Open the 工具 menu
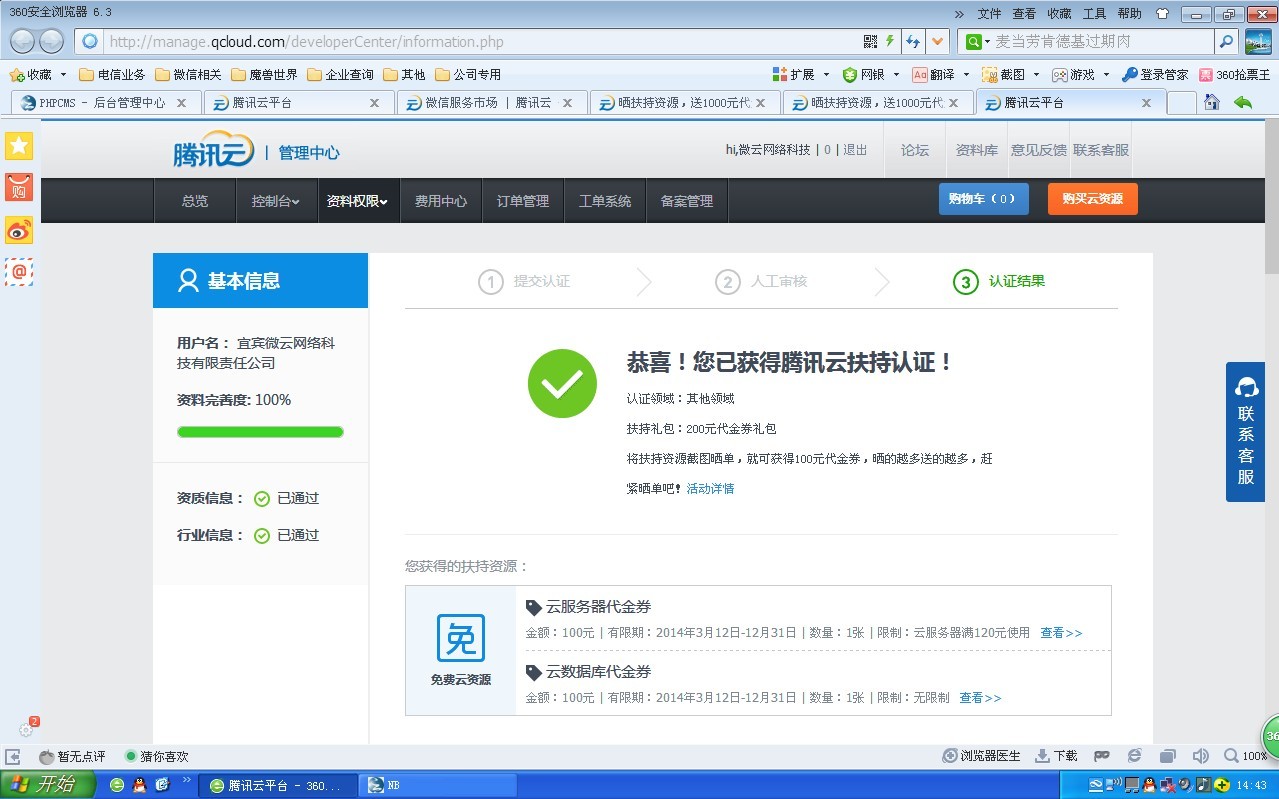 coord(1095,14)
